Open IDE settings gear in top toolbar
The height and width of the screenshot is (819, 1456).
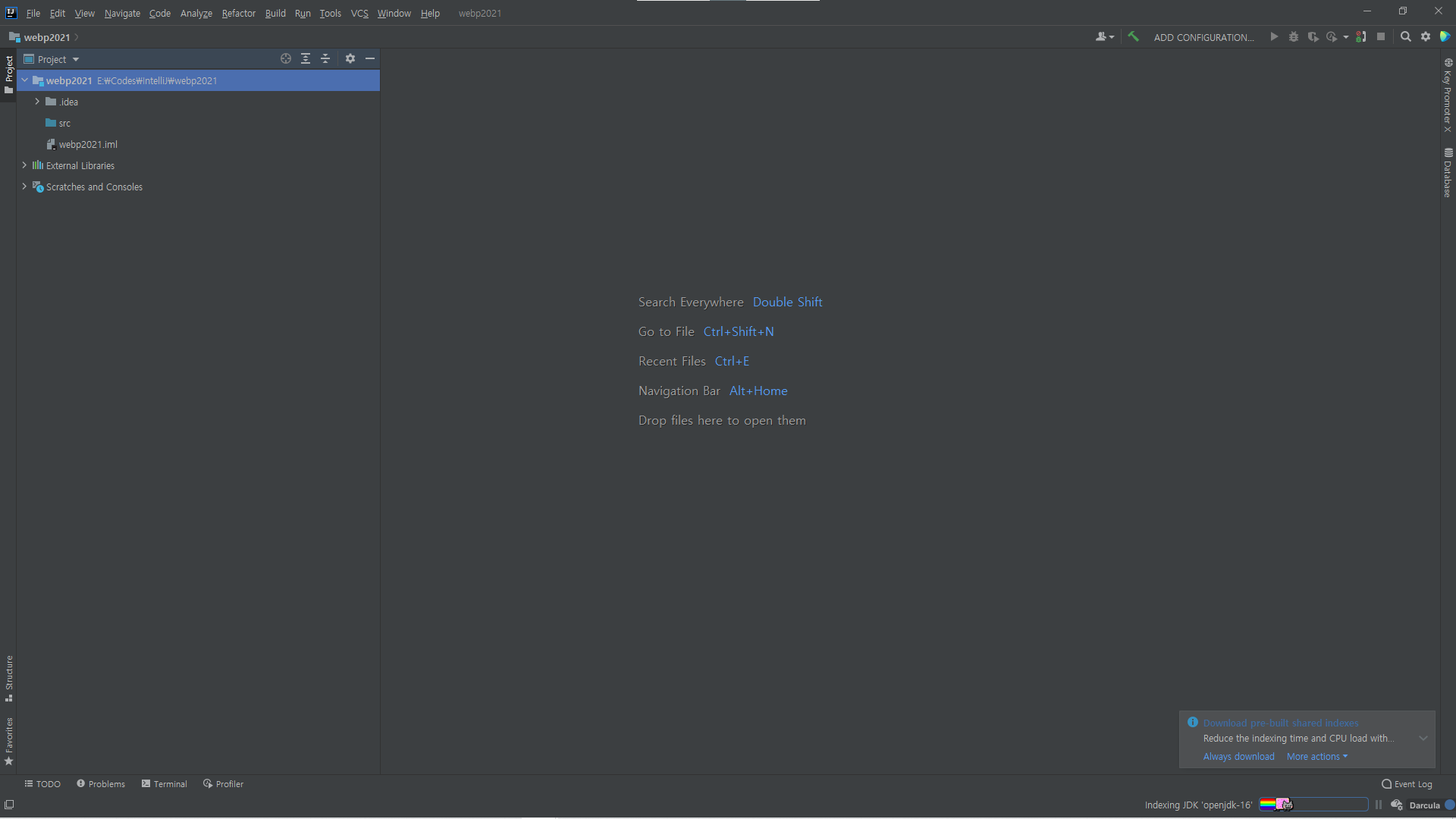tap(1426, 36)
